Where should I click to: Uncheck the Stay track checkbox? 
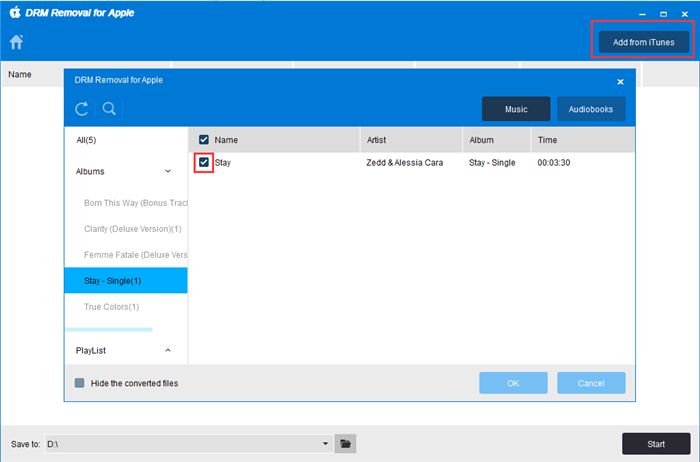(x=204, y=162)
